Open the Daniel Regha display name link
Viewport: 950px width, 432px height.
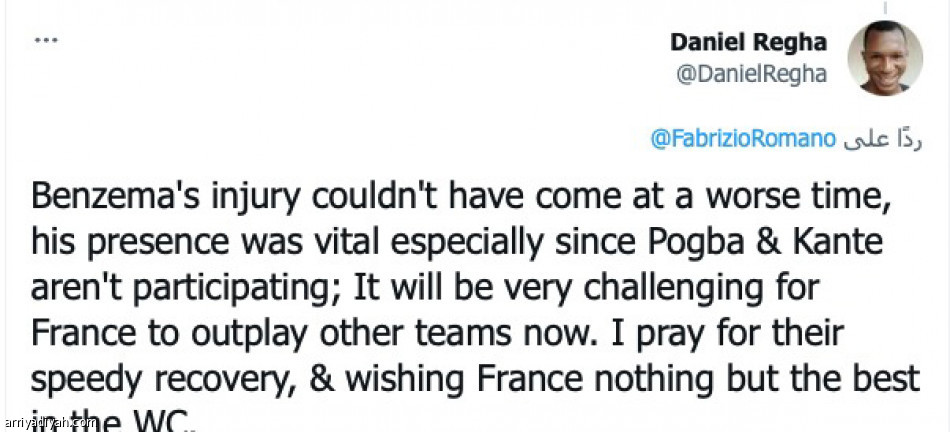click(x=748, y=42)
